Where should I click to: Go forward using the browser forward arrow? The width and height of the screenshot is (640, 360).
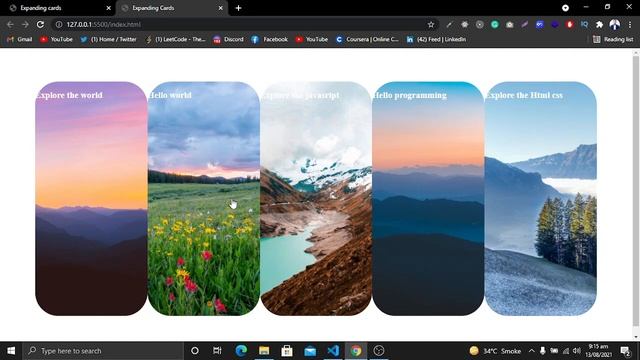pyautogui.click(x=25, y=24)
